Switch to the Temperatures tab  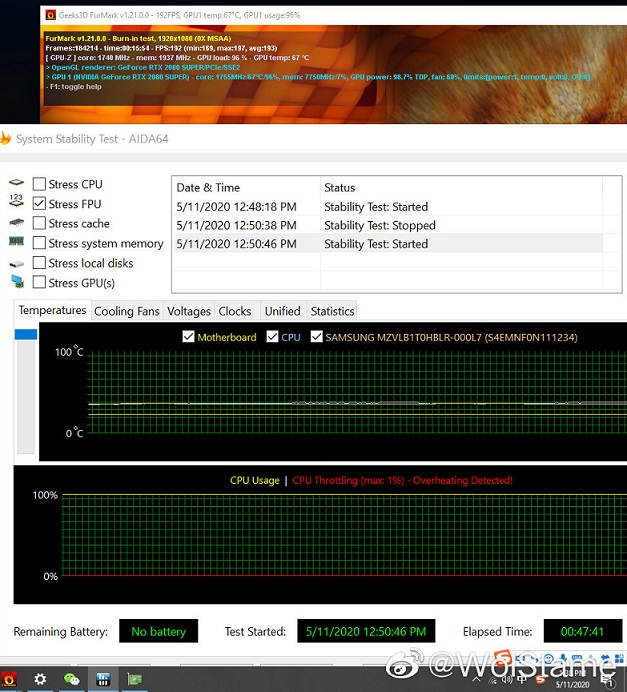[53, 310]
